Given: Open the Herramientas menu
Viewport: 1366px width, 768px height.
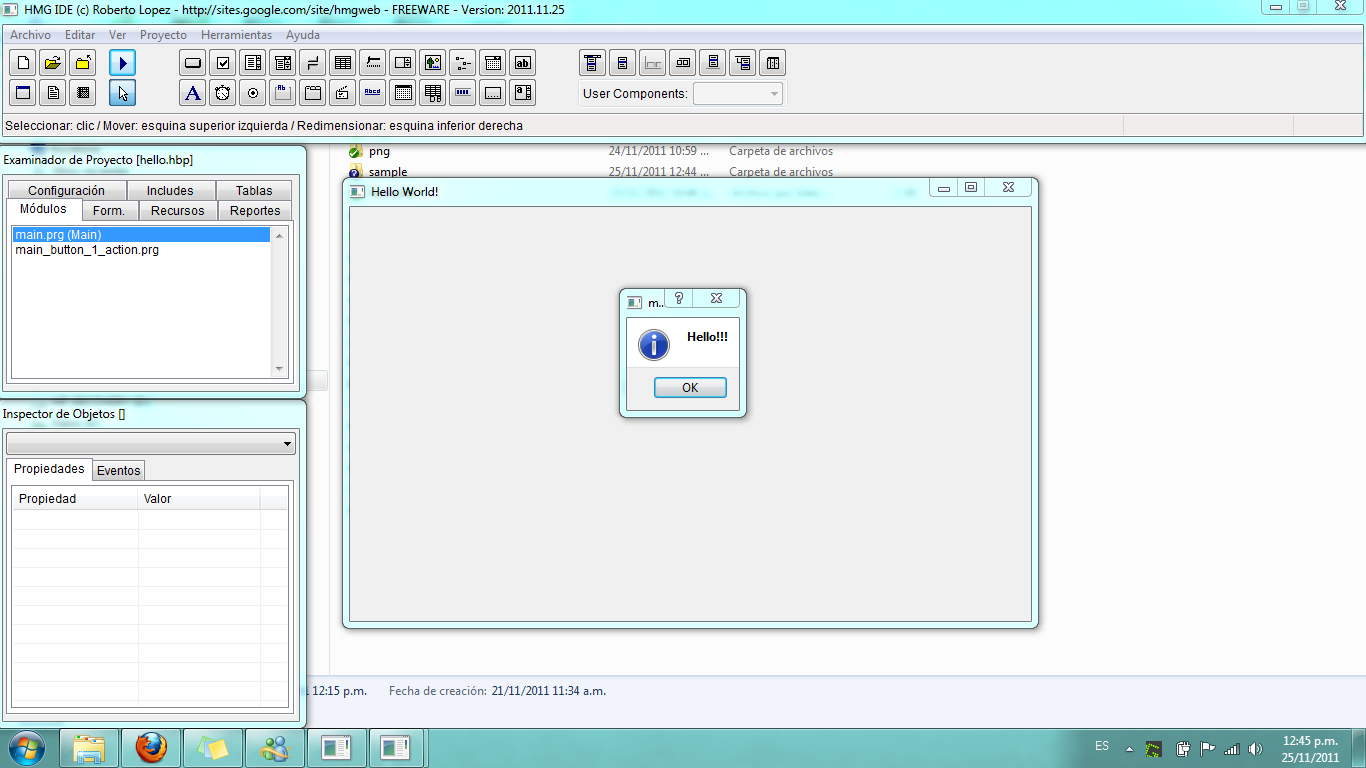Looking at the screenshot, I should point(236,34).
